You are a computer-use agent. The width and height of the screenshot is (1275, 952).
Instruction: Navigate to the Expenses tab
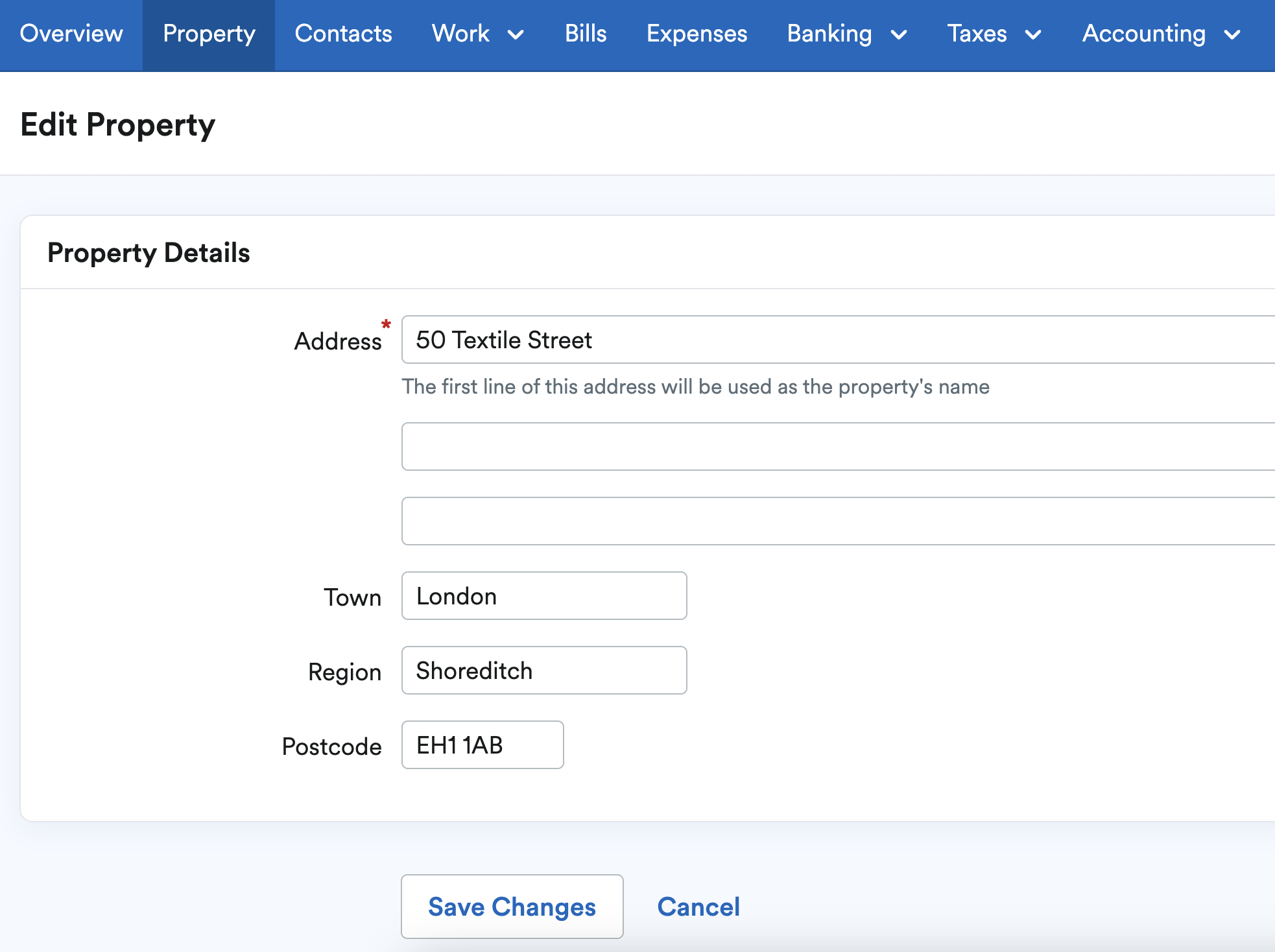point(697,34)
